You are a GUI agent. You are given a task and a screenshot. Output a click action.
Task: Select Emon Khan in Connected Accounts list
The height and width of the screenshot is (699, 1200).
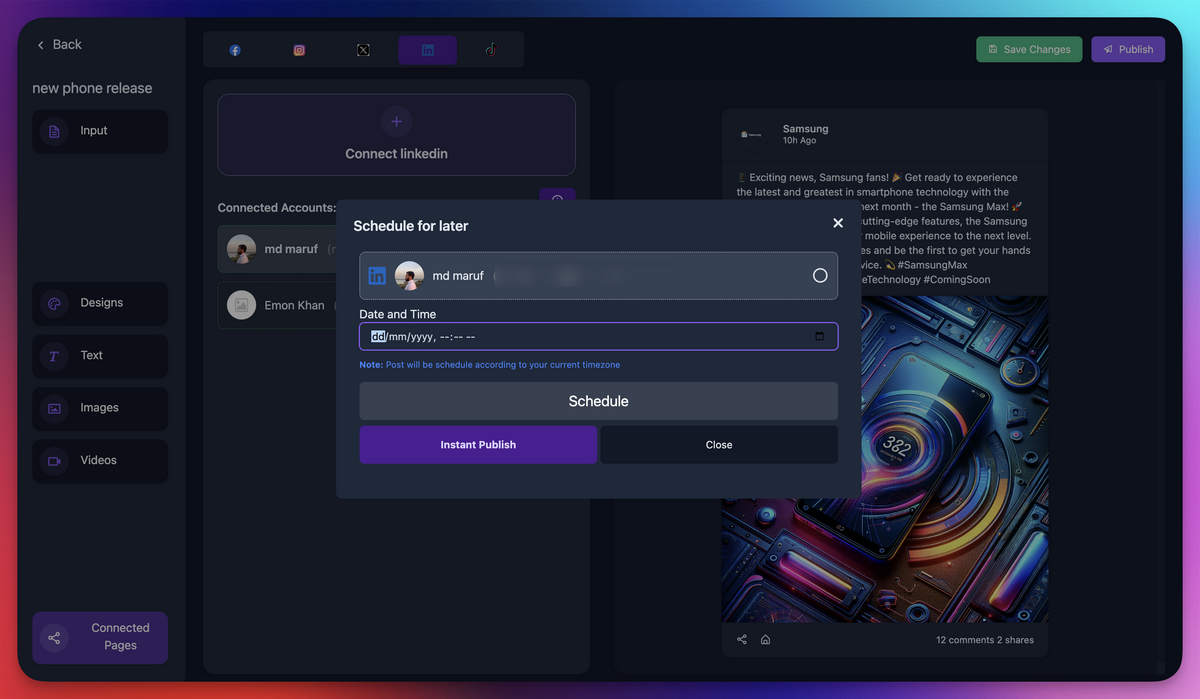pyautogui.click(x=277, y=305)
